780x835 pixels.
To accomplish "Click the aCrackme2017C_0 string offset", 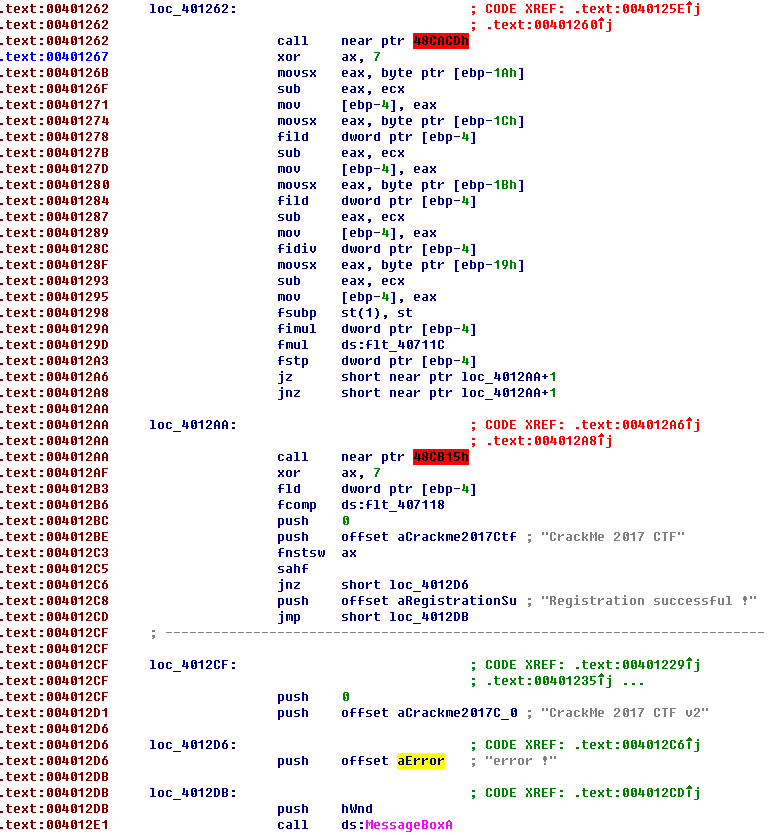I will click(x=457, y=713).
